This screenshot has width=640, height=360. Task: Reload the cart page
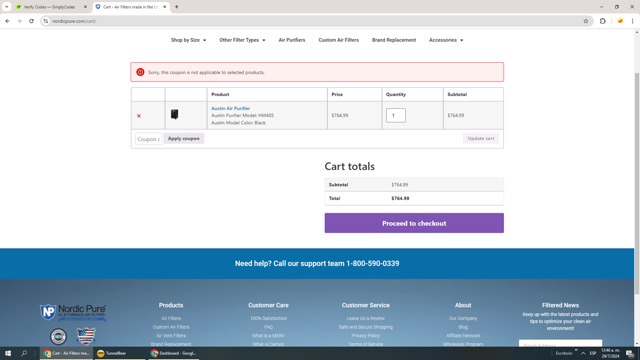(x=31, y=21)
